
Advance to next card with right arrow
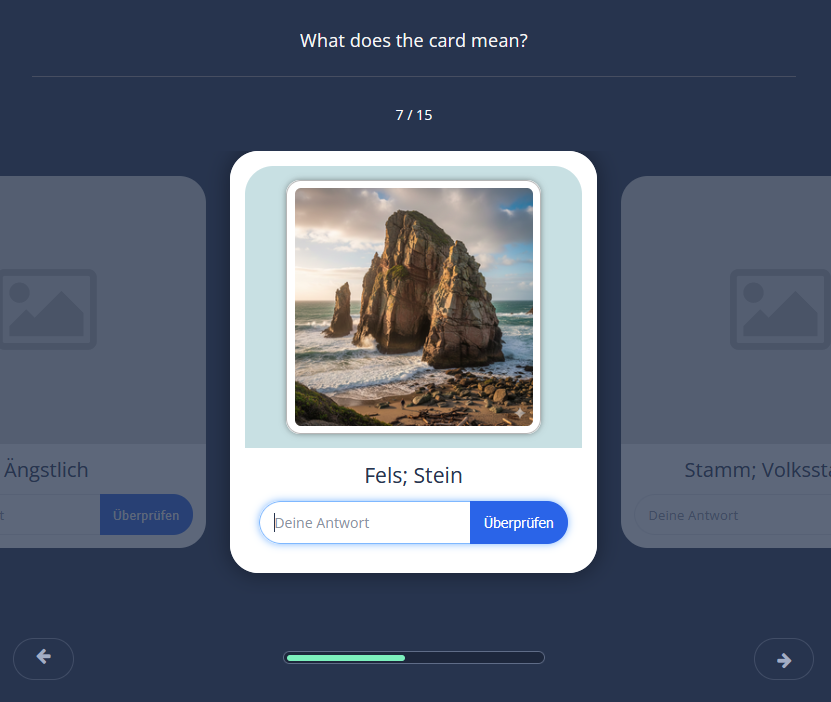[x=783, y=659]
